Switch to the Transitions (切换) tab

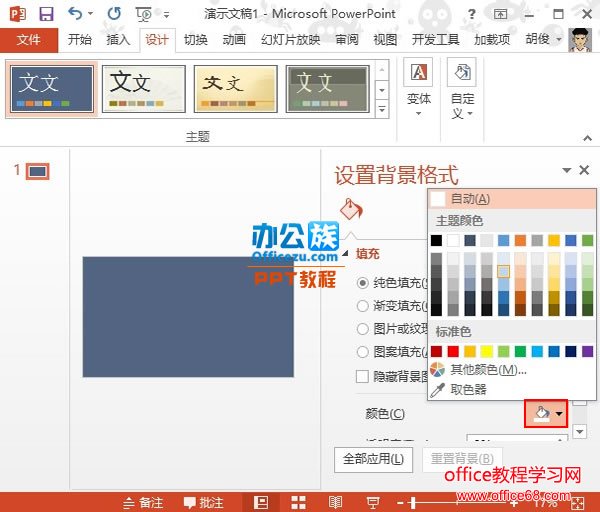196,39
